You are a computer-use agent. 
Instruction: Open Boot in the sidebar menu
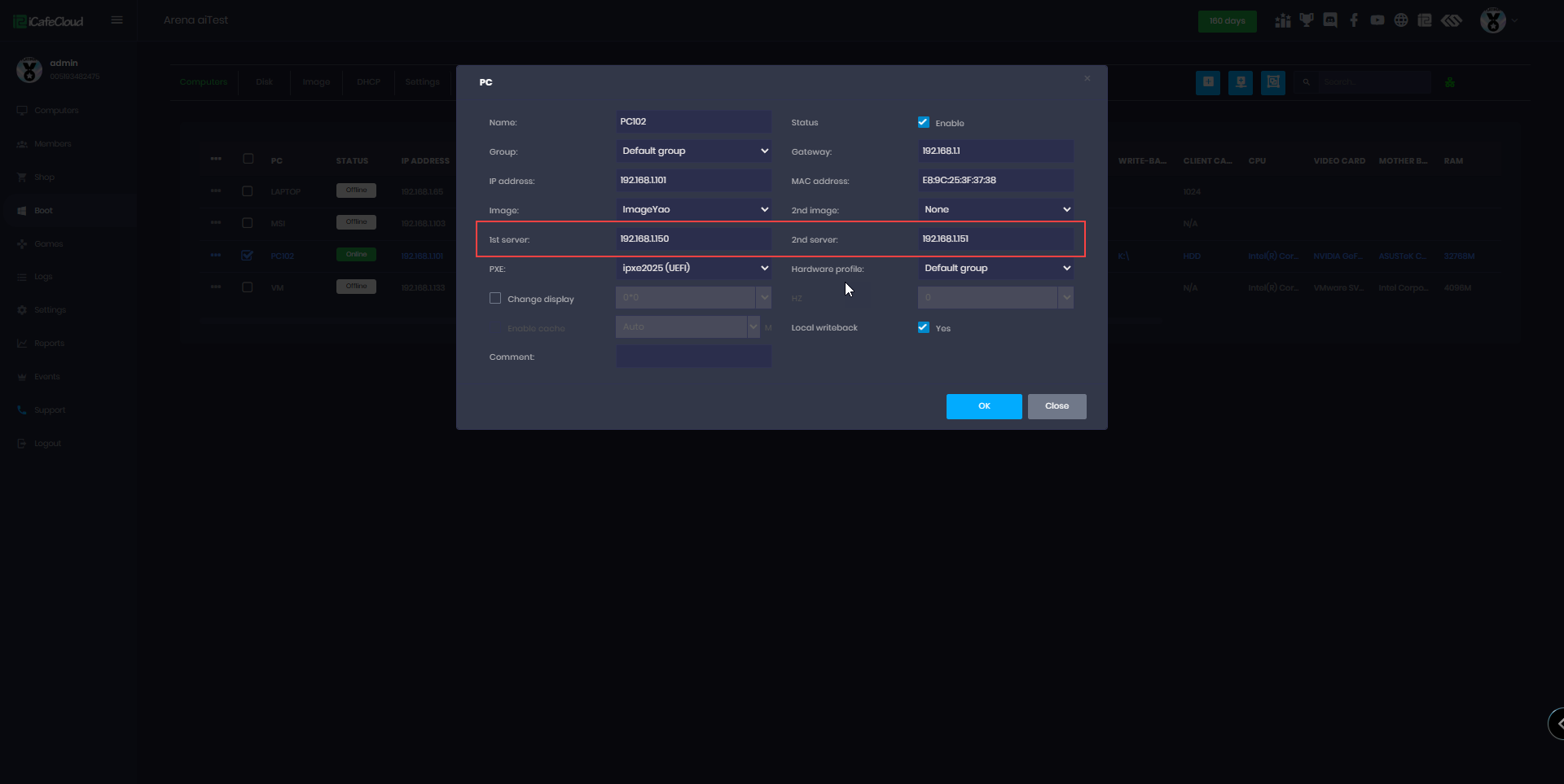[43, 211]
